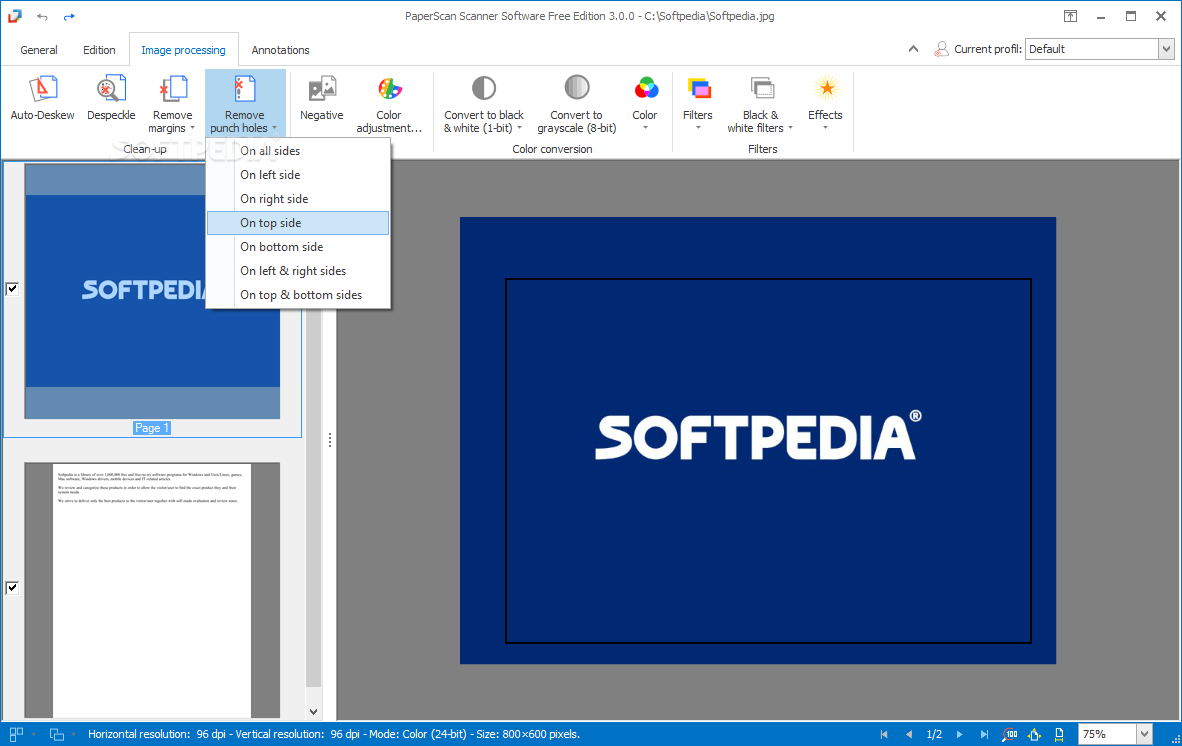Choose On all sides option
1182x746 pixels.
[298, 151]
